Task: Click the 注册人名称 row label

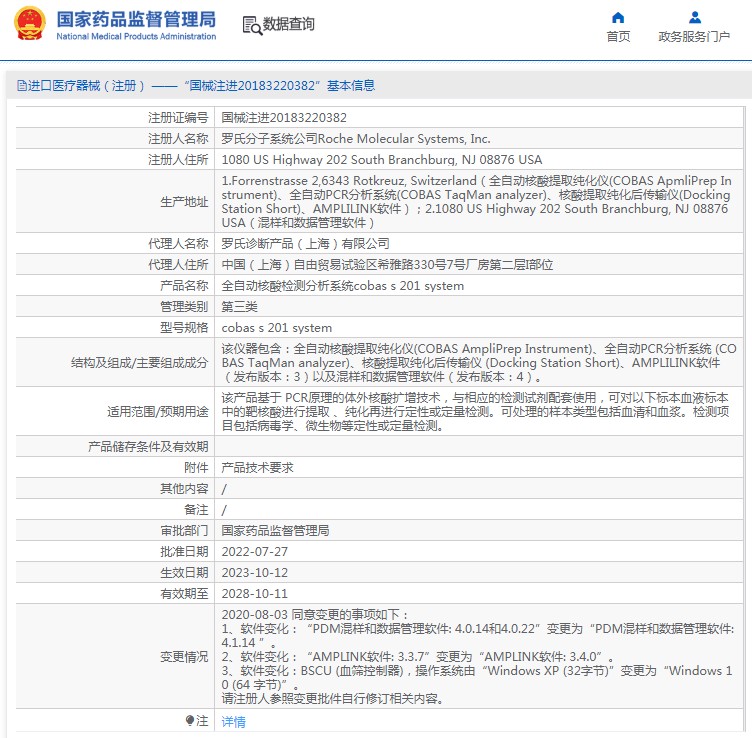Action: click(x=178, y=139)
